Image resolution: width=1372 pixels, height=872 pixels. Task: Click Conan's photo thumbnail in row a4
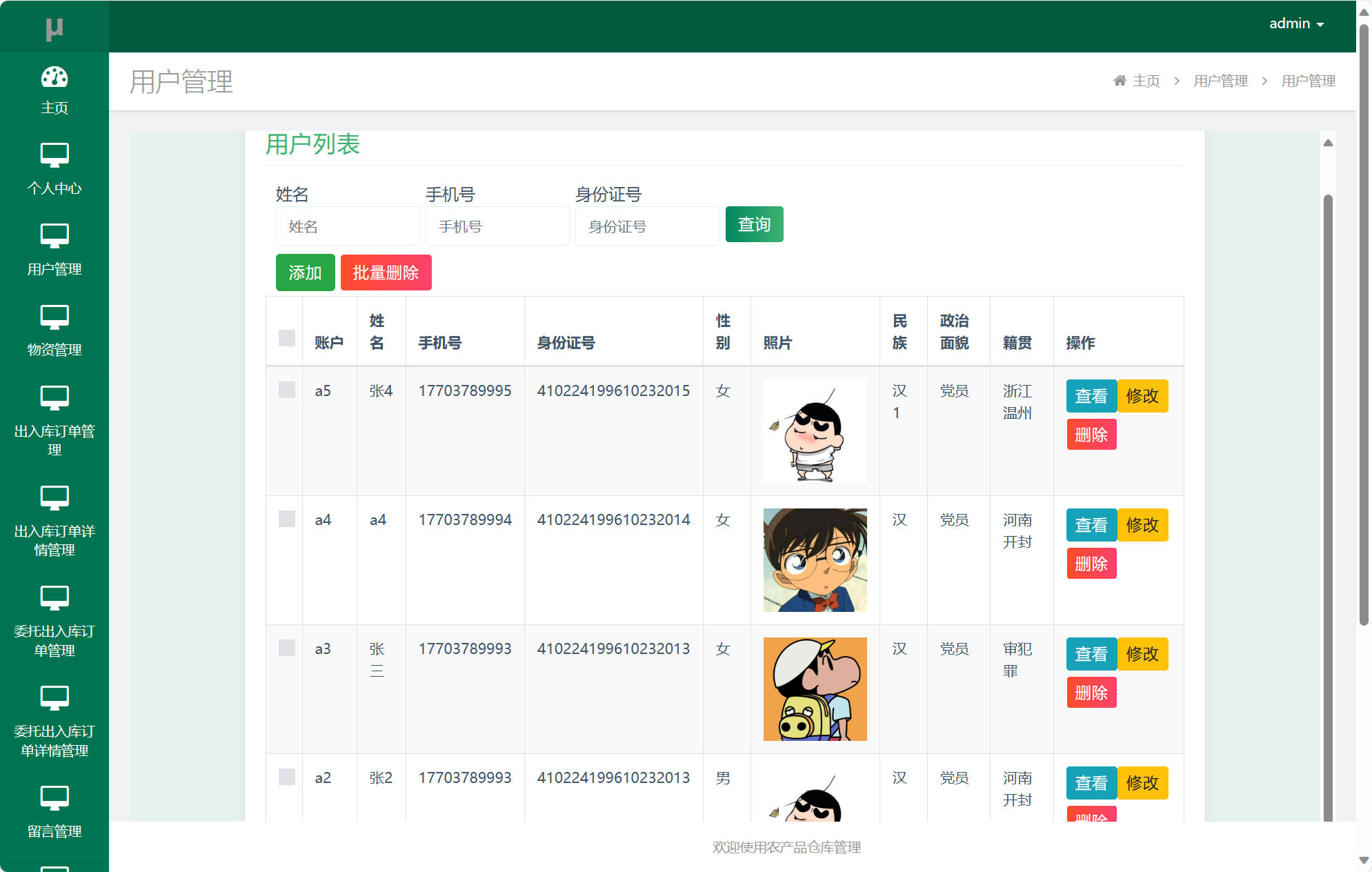click(x=815, y=560)
